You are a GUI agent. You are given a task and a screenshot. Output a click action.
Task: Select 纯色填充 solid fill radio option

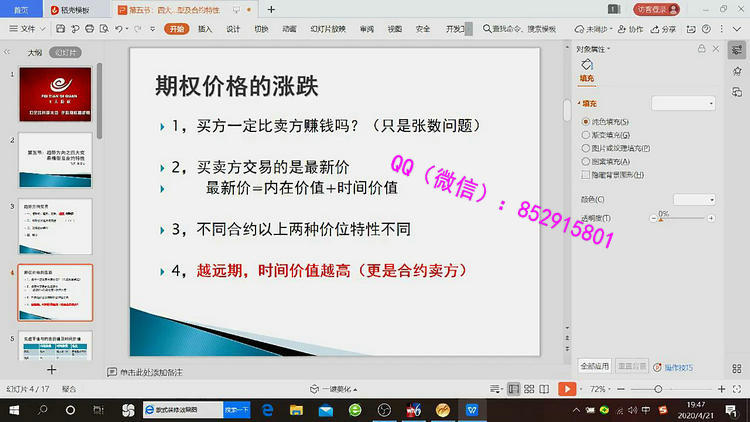[585, 121]
